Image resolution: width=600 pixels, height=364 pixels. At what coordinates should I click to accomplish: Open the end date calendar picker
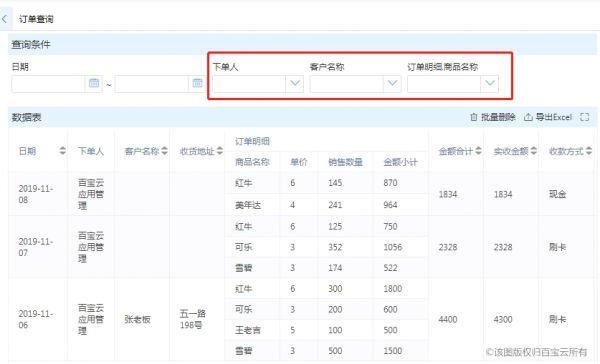[x=197, y=83]
